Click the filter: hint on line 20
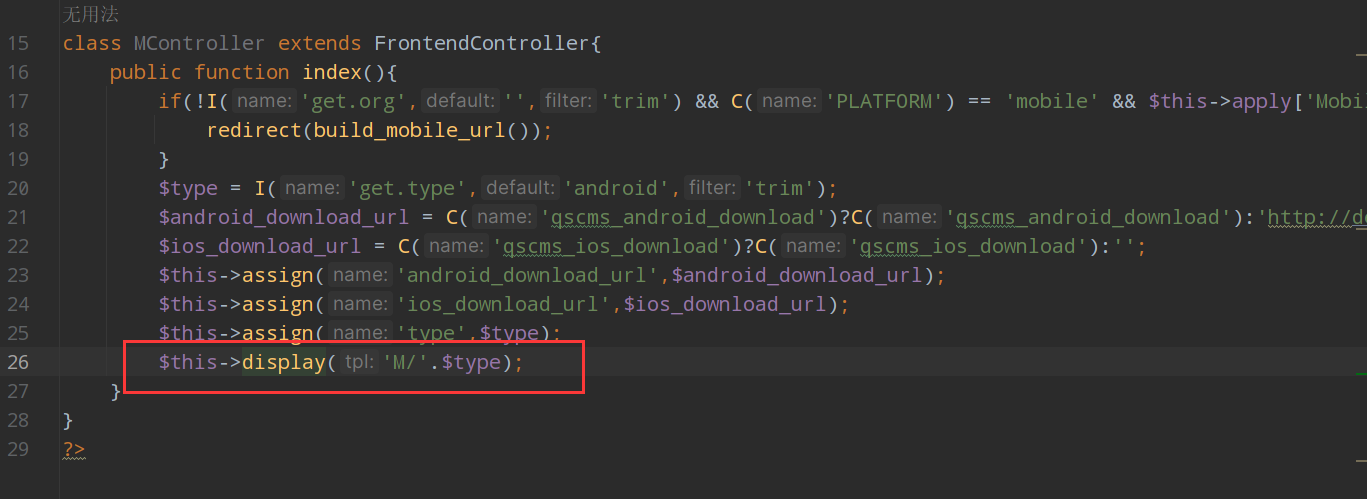This screenshot has width=1367, height=499. (713, 188)
